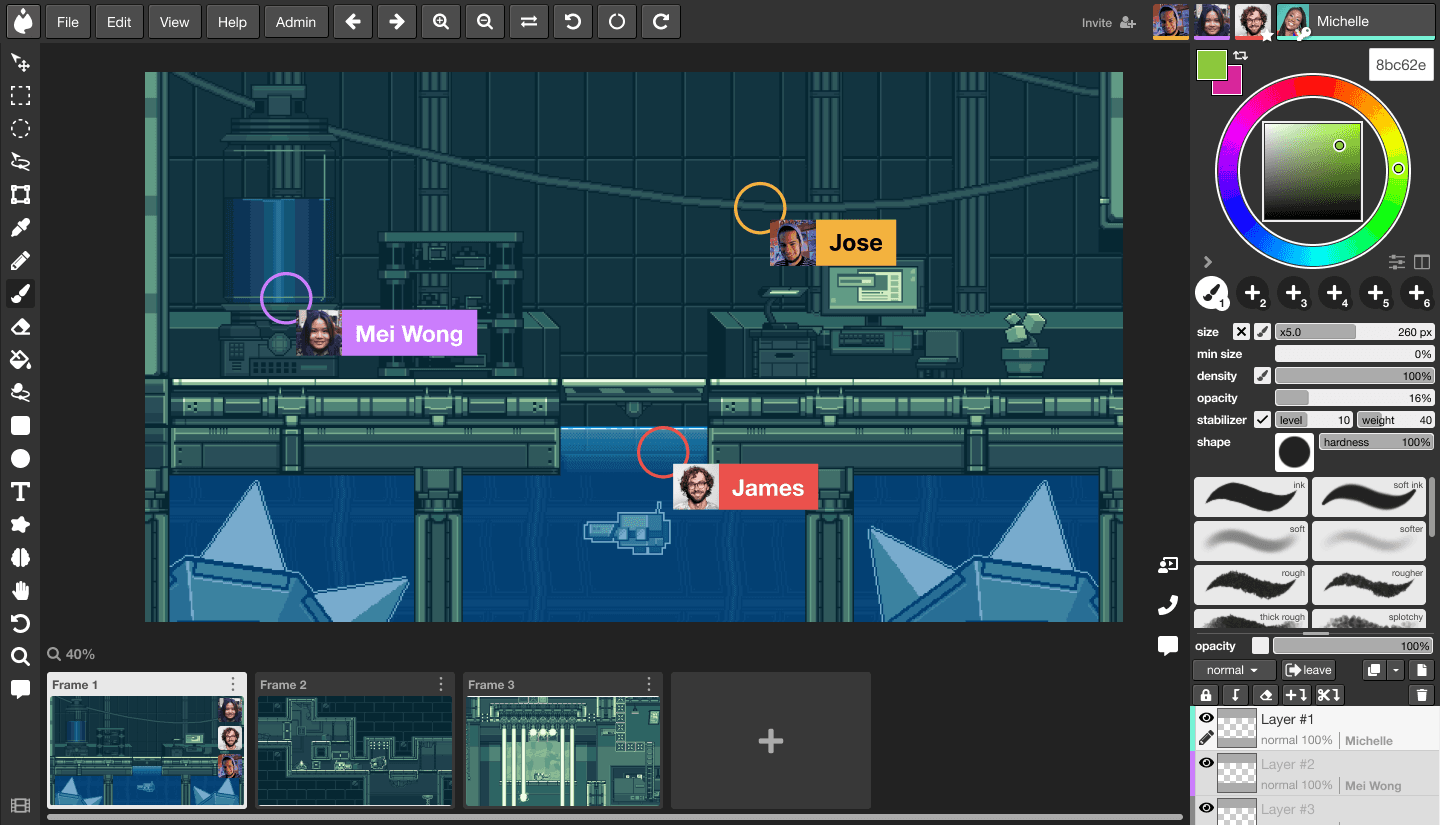The image size is (1440, 825).
Task: Disable the stabilizer checkbox
Action: (1262, 420)
